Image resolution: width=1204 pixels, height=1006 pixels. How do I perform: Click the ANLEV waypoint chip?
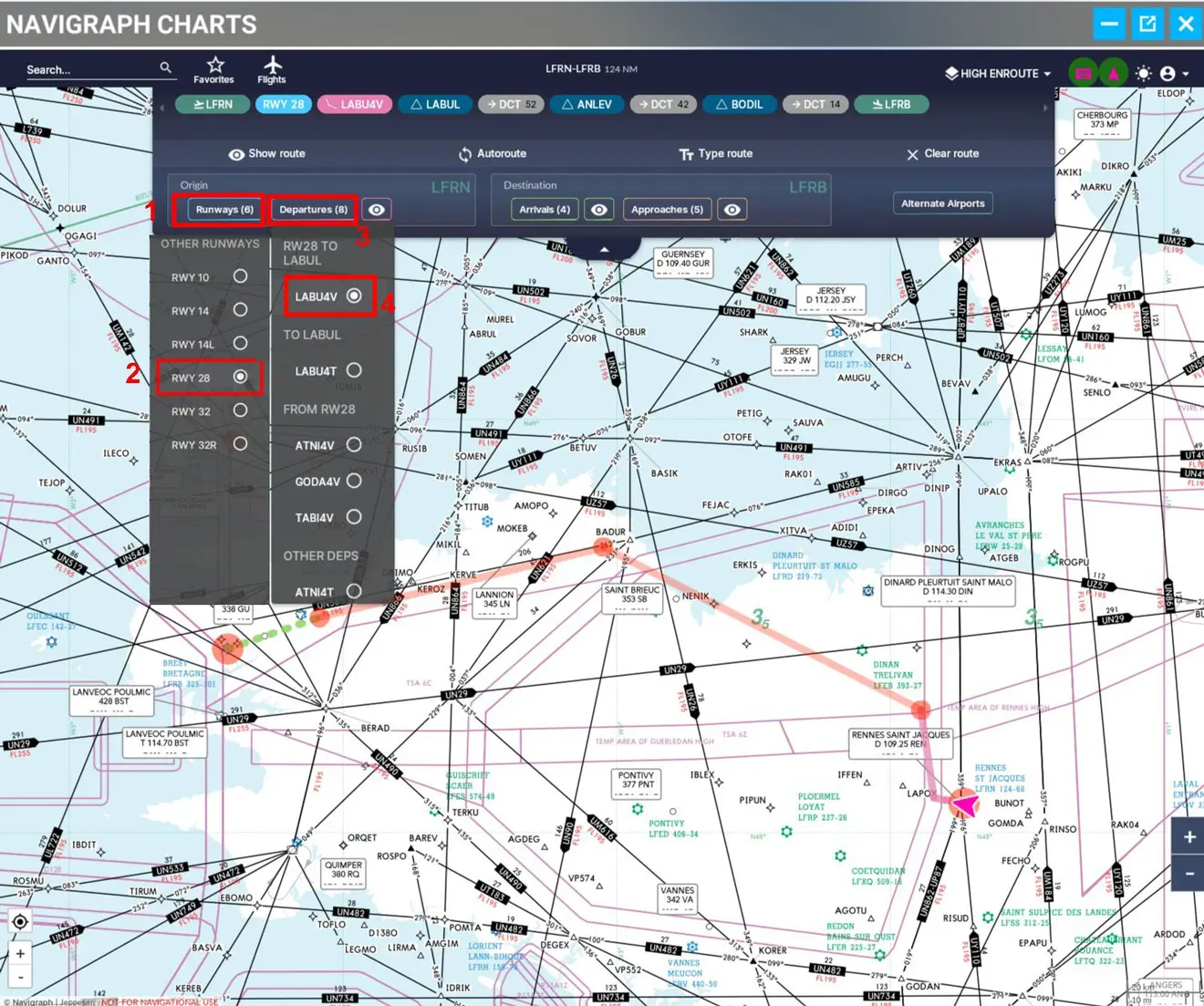point(587,105)
